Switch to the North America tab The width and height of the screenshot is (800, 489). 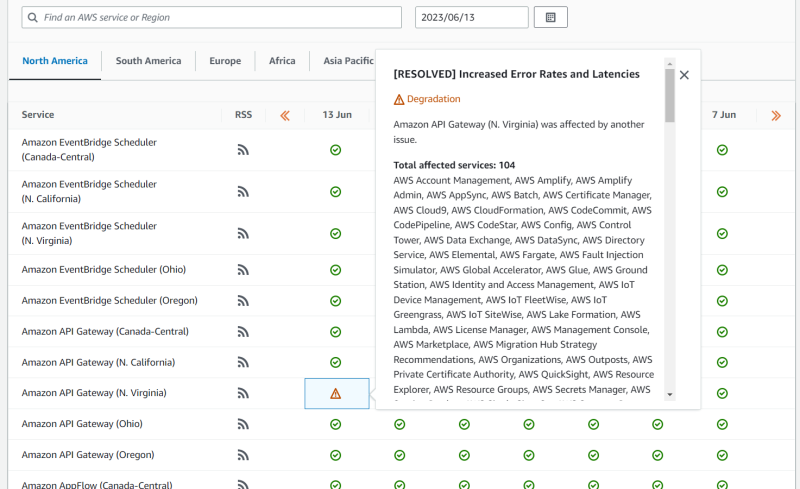pos(55,61)
